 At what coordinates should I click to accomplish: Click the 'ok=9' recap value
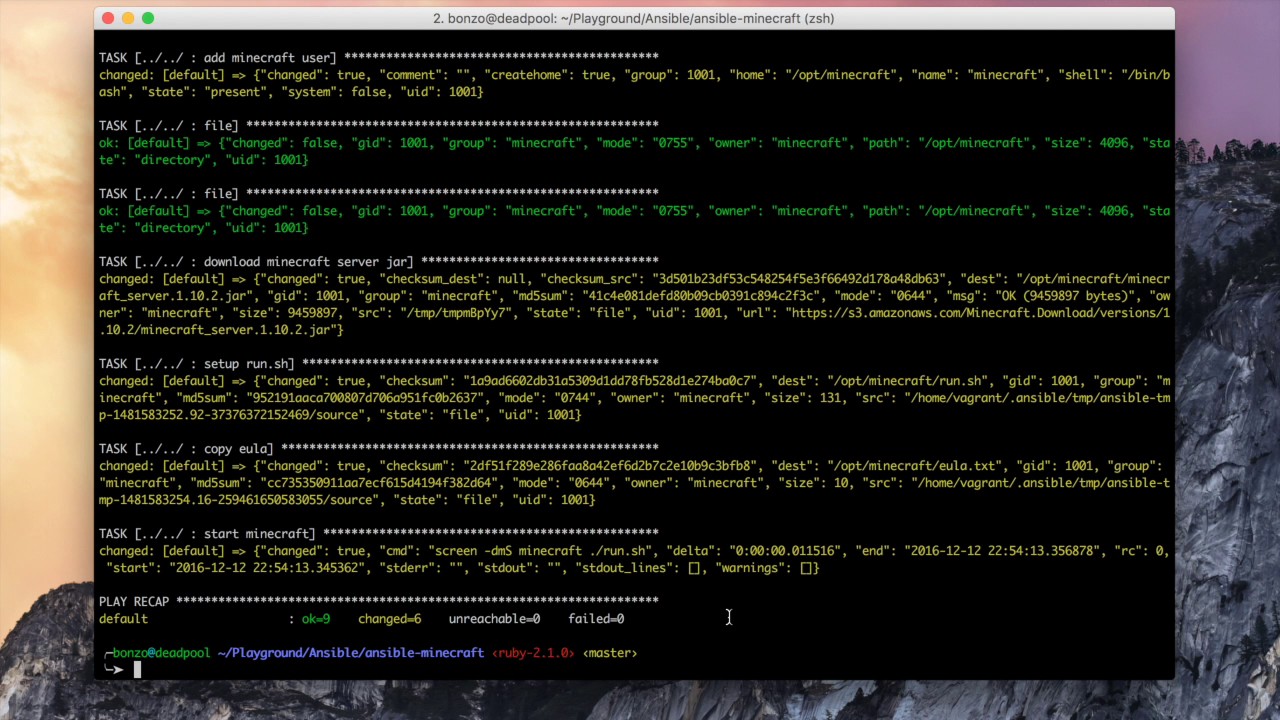pyautogui.click(x=316, y=619)
